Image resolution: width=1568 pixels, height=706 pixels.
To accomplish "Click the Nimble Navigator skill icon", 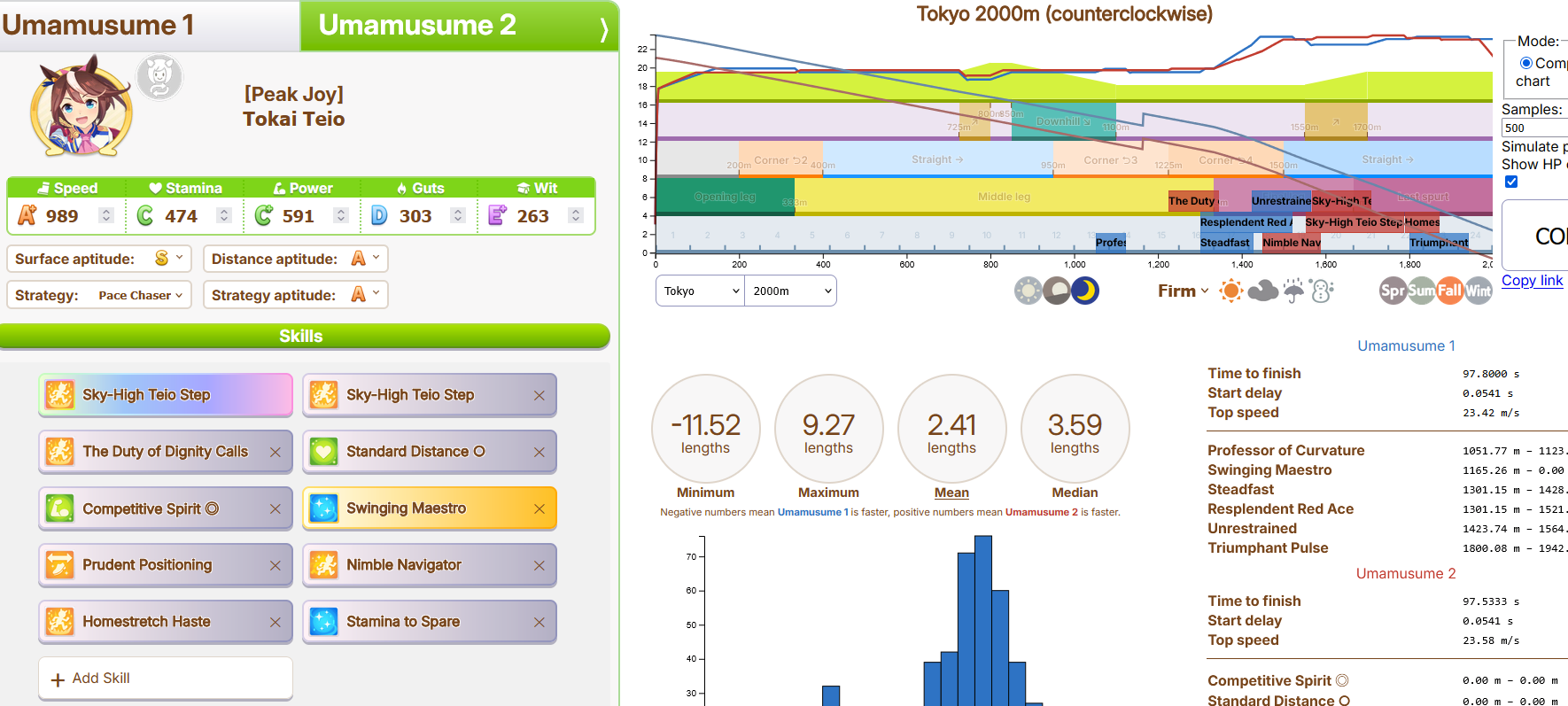I will pos(323,565).
